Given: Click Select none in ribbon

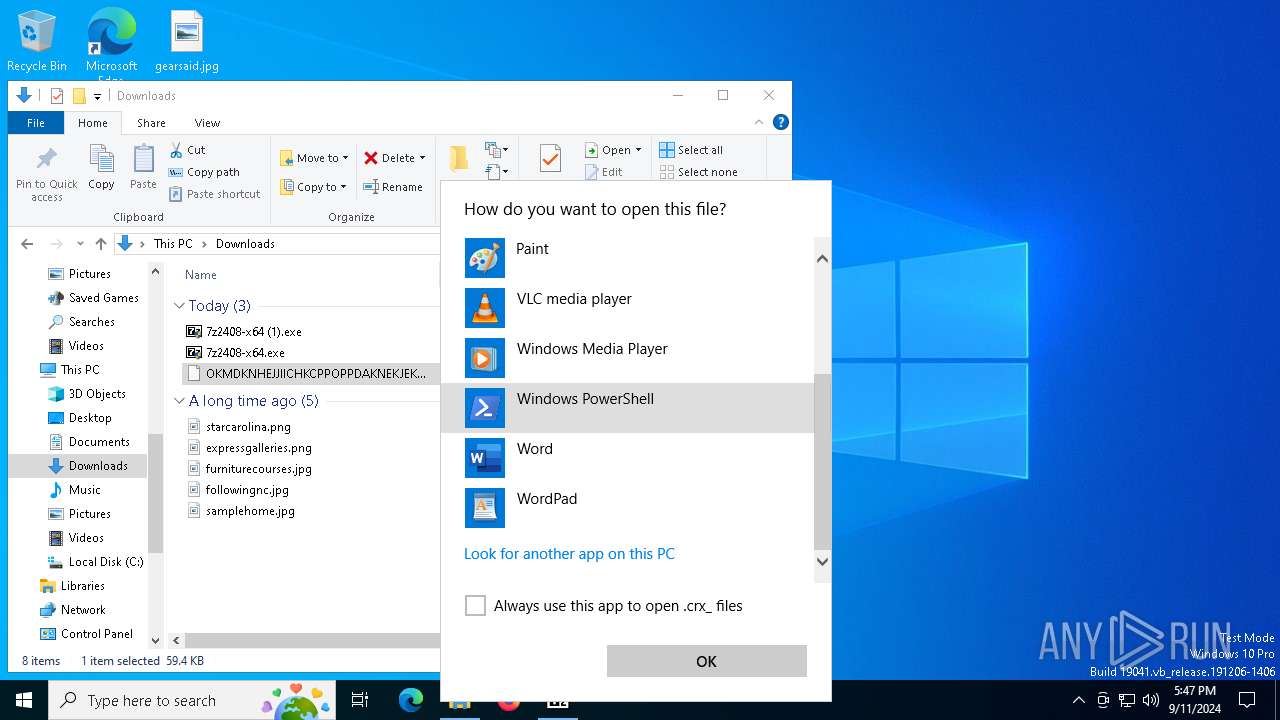Looking at the screenshot, I should (698, 172).
